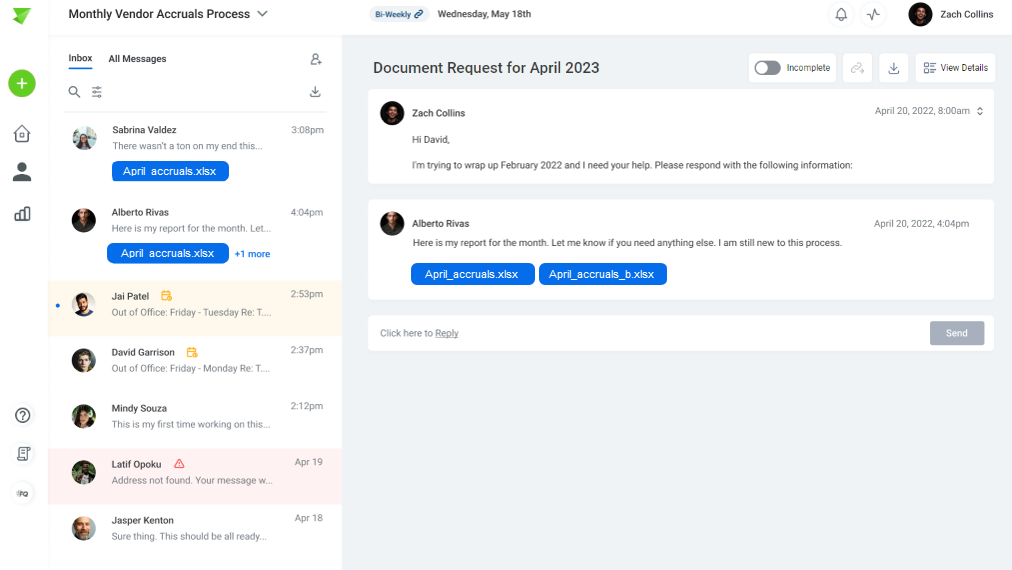Click the inbox search magnifier icon
This screenshot has height=570, width=1012.
74,92
